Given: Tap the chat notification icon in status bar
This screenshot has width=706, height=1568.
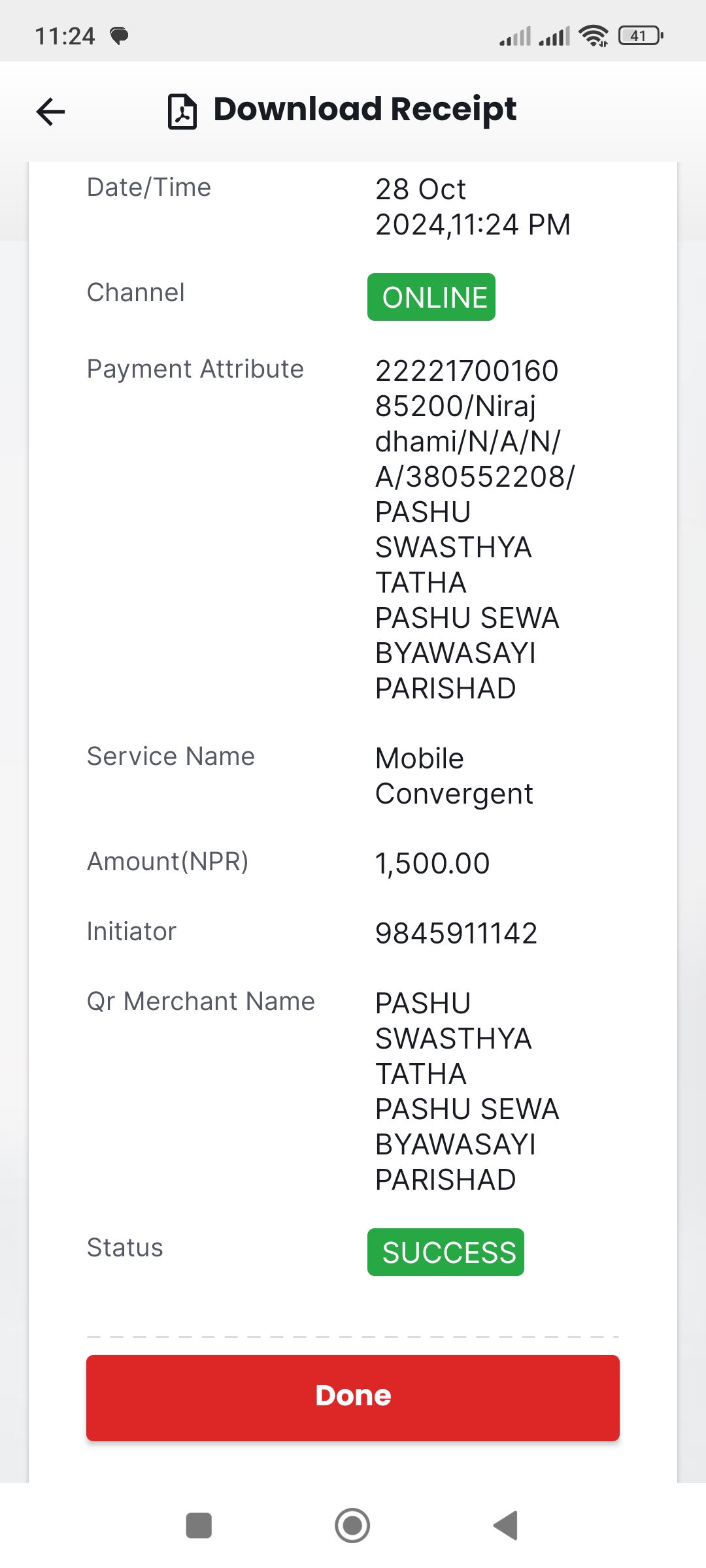Looking at the screenshot, I should click(x=119, y=36).
